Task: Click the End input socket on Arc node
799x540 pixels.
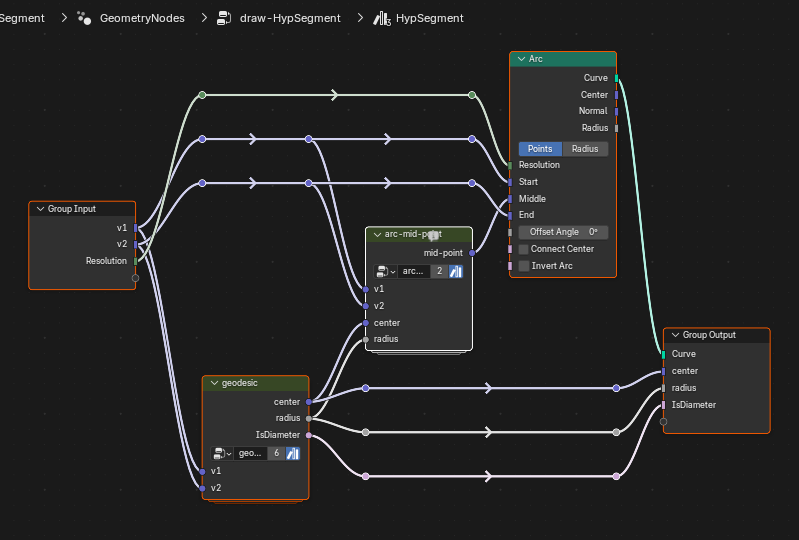Action: click(x=510, y=215)
